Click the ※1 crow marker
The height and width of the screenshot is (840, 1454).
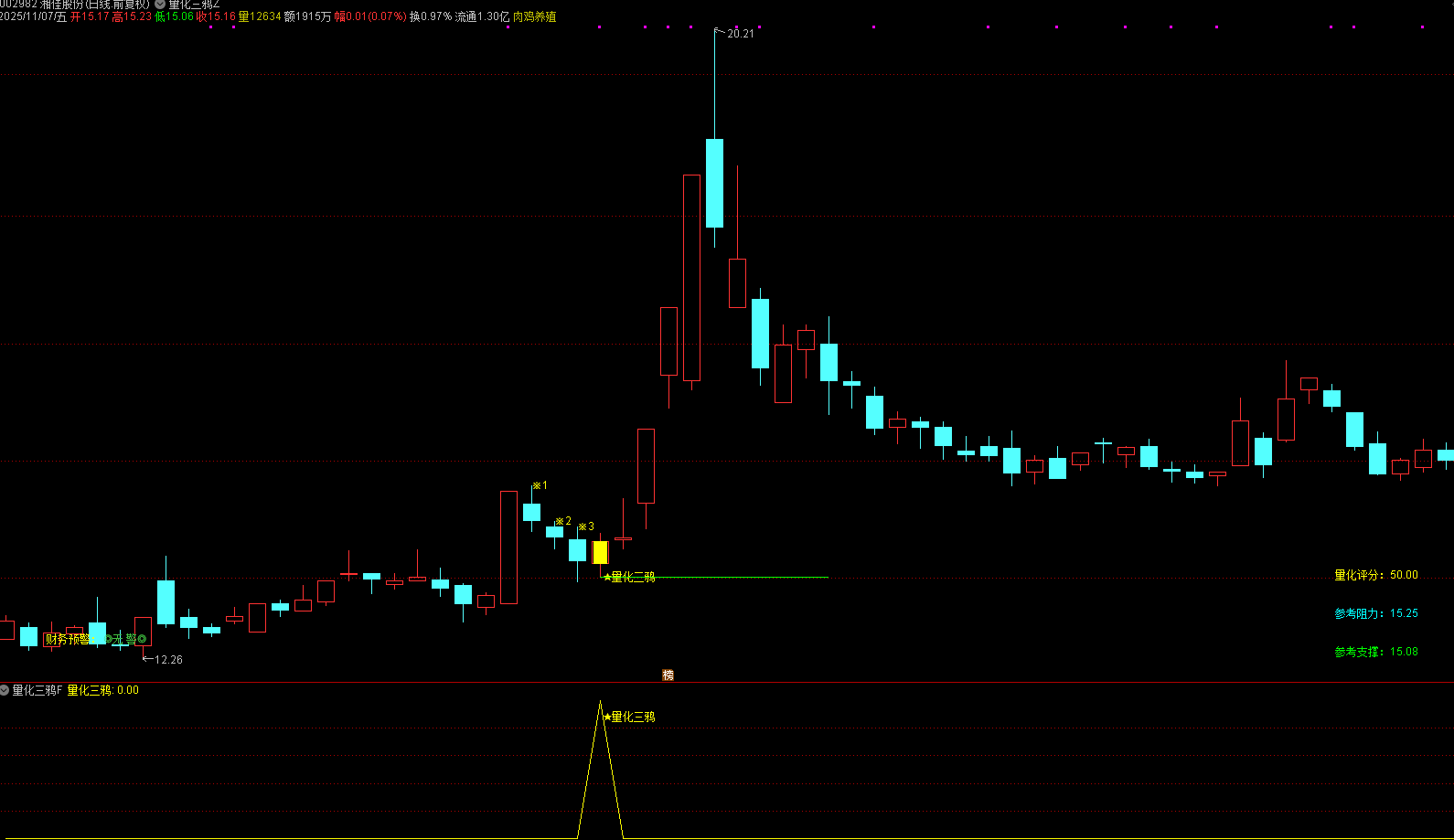tap(540, 485)
